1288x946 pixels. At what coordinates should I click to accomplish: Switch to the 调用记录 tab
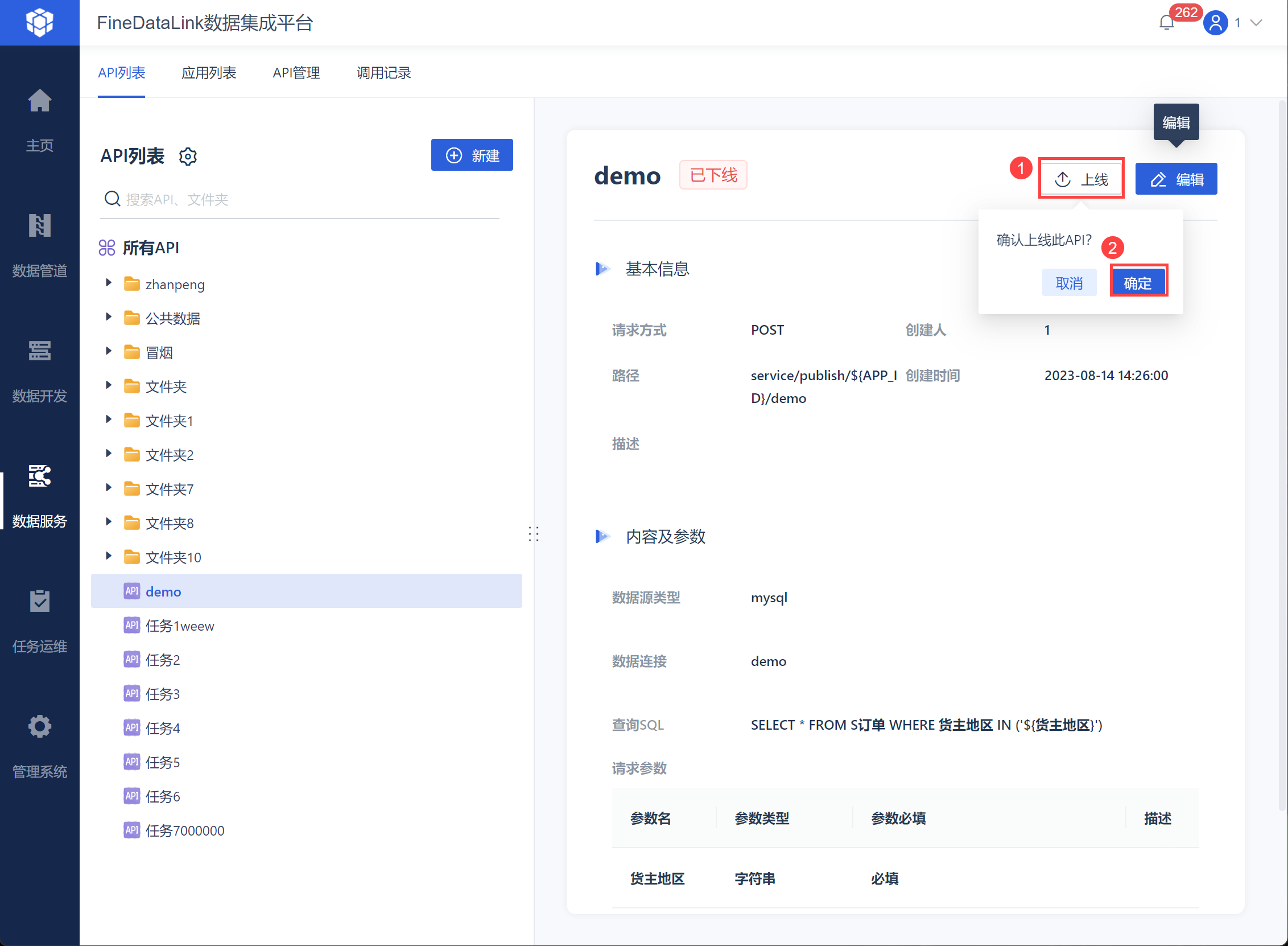[383, 73]
